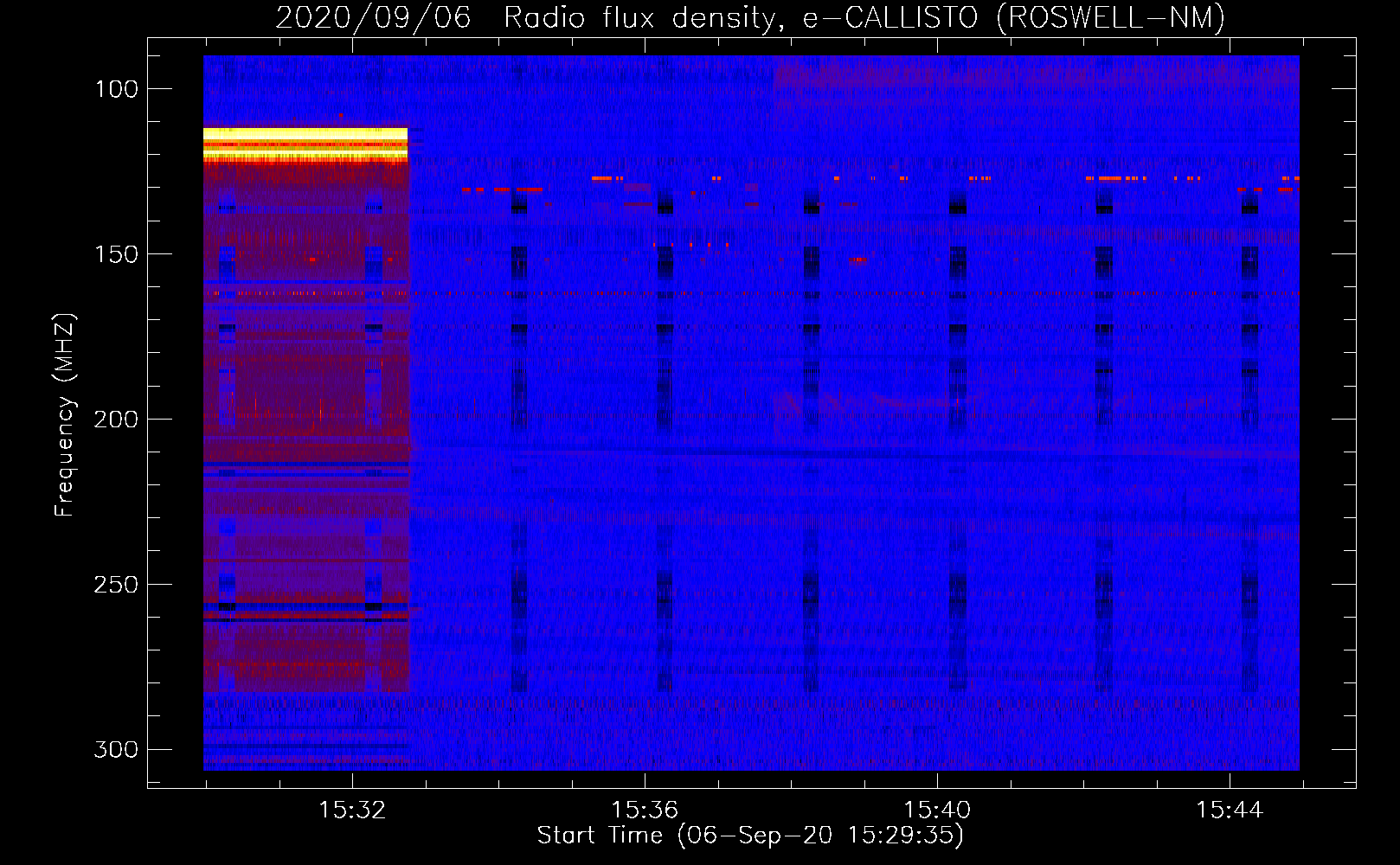This screenshot has height=865, width=1400.
Task: Click the '15:44' time tick label
Action: click(1230, 811)
